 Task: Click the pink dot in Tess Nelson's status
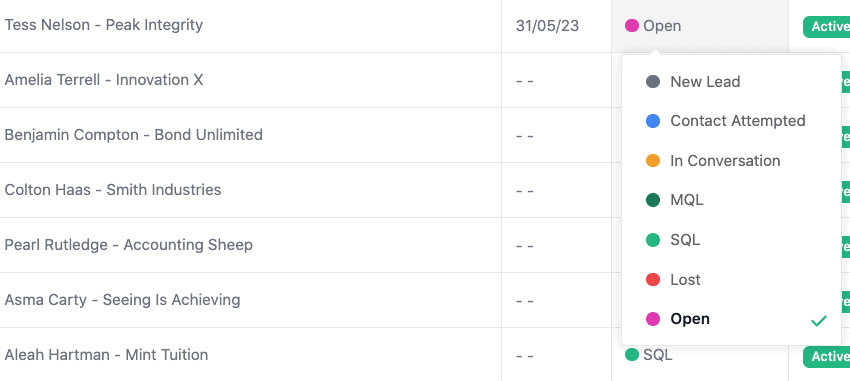click(x=632, y=25)
